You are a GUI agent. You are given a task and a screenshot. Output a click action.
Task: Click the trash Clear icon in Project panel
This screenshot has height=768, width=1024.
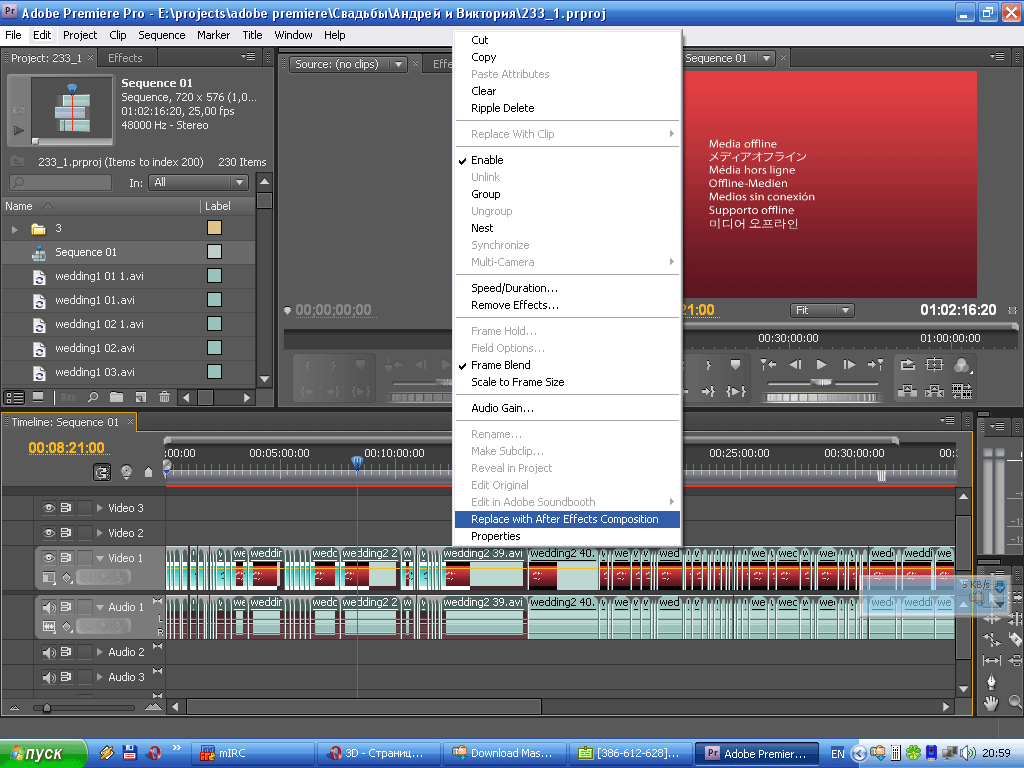(164, 397)
